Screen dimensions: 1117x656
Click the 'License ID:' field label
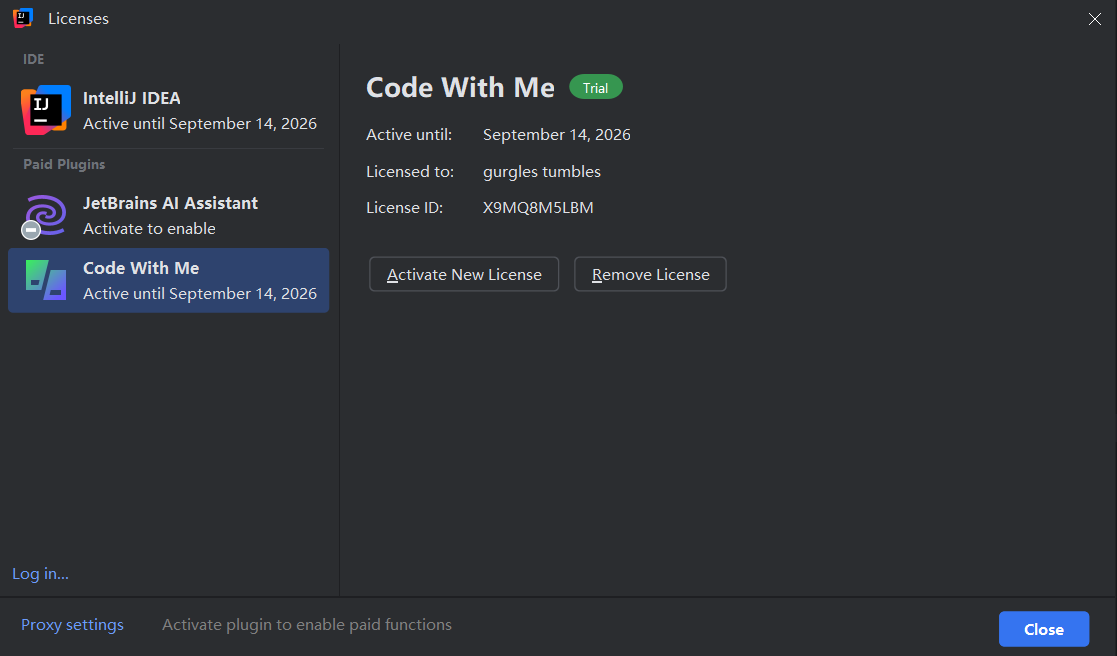pos(405,207)
